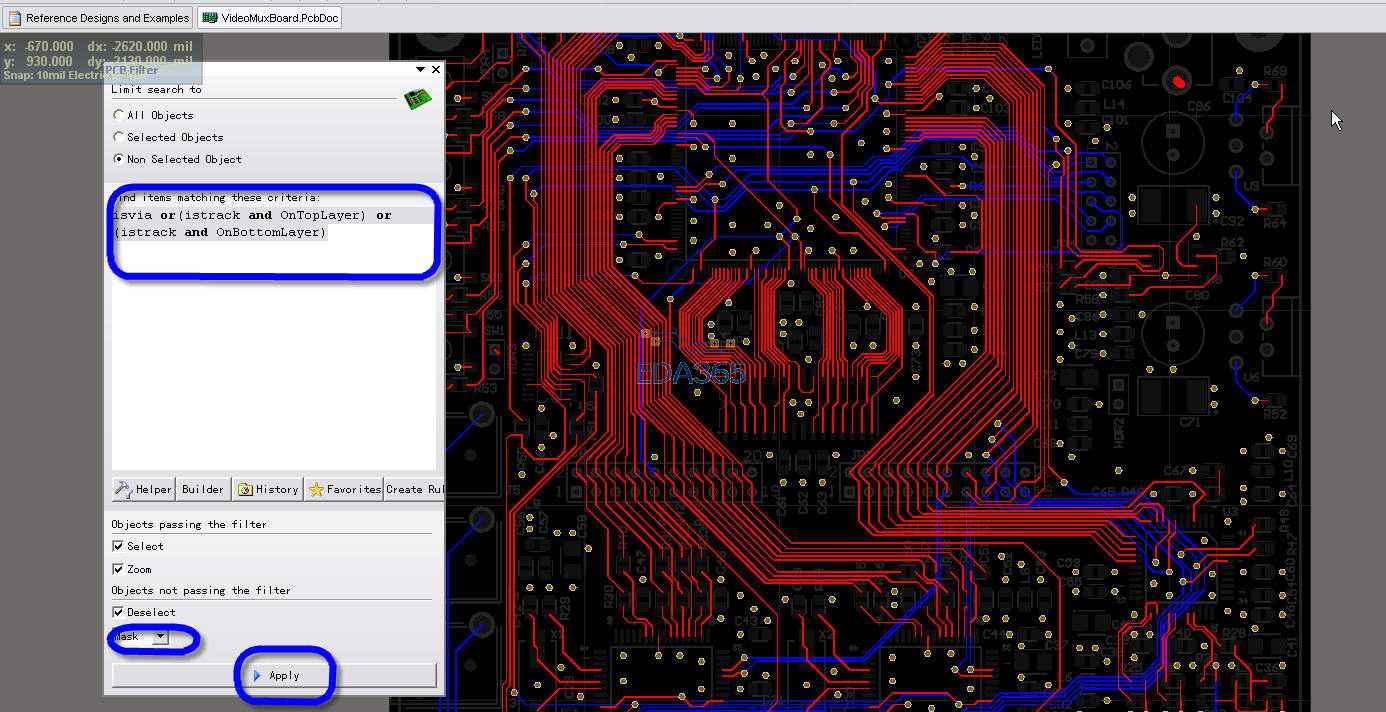Screen dimensions: 1386x712
Task: Select the Non Selected Object radio option
Action: [x=119, y=159]
